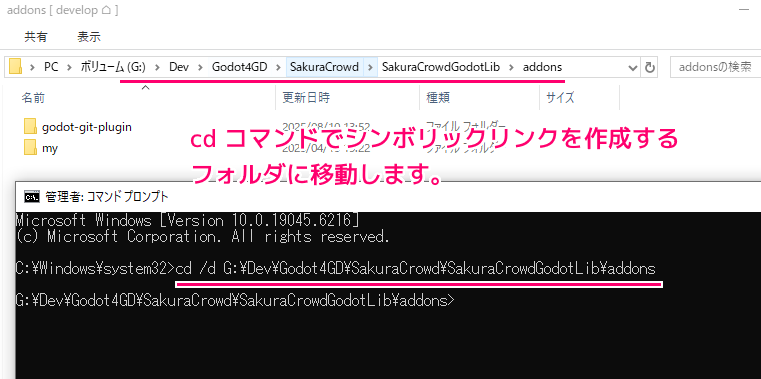Sort by 種類 column header
761x379 pixels.
438,98
